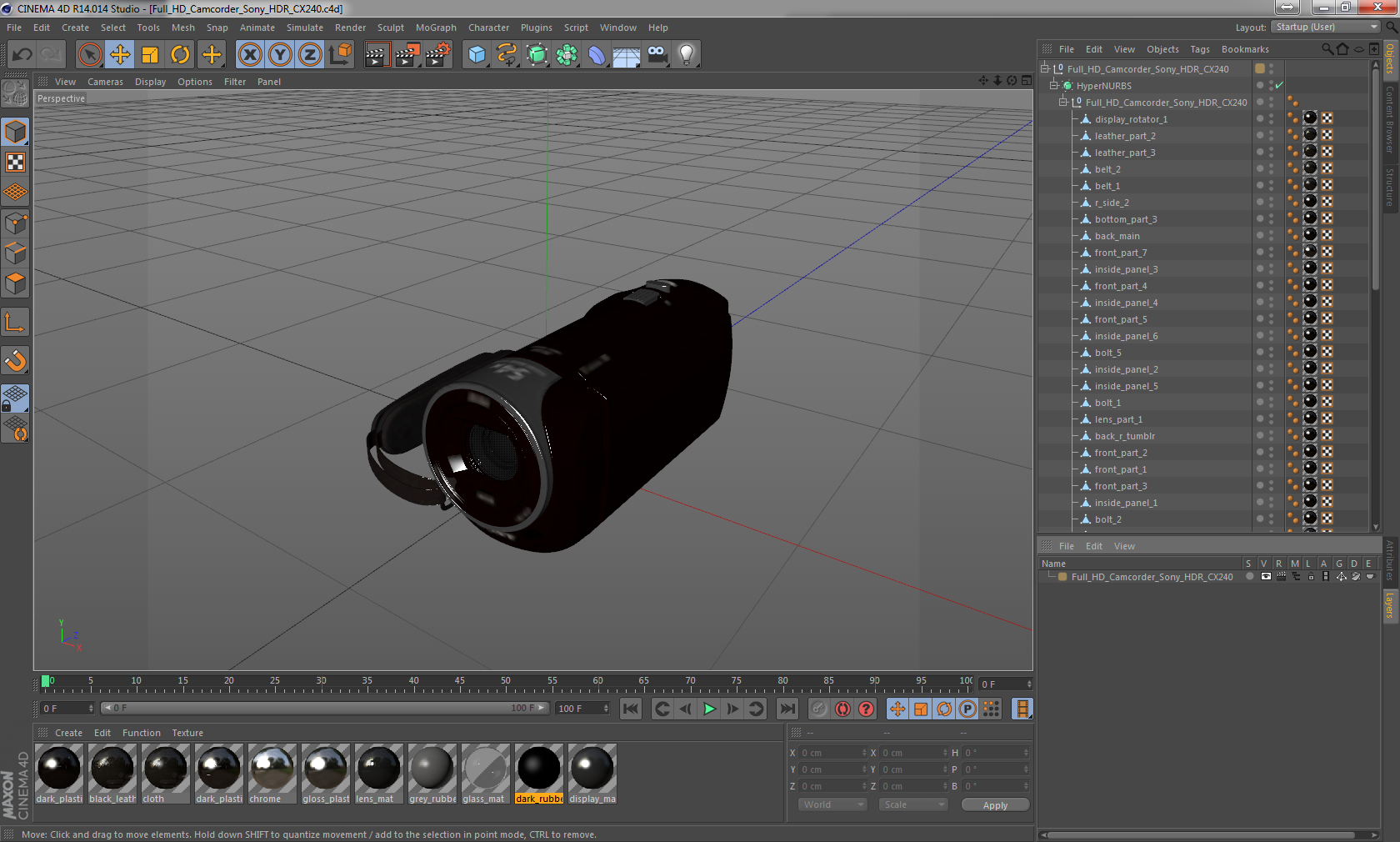Viewport: 1400px width, 842px height.
Task: Enable Edges mode icon
Action: tap(15, 253)
